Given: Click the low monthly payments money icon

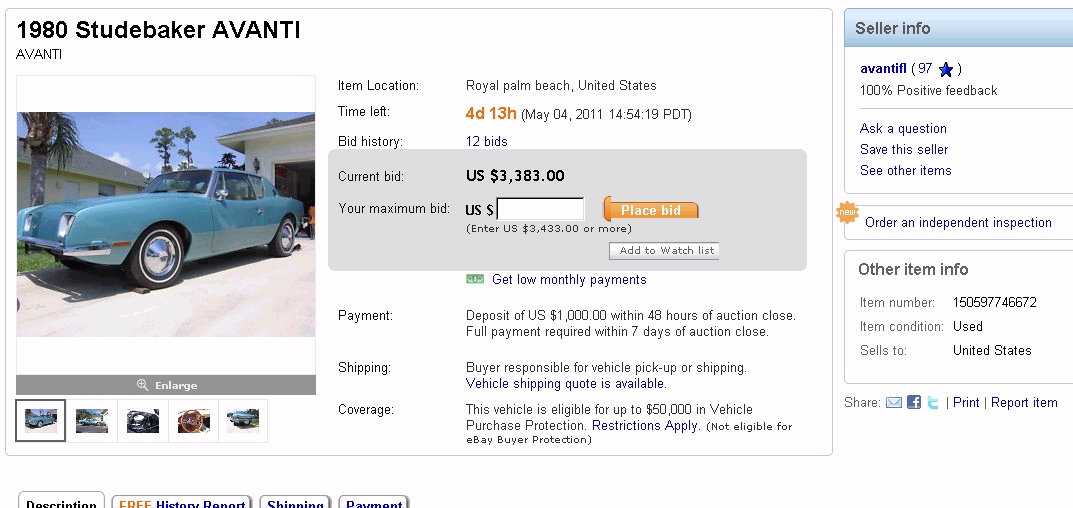Looking at the screenshot, I should 475,279.
